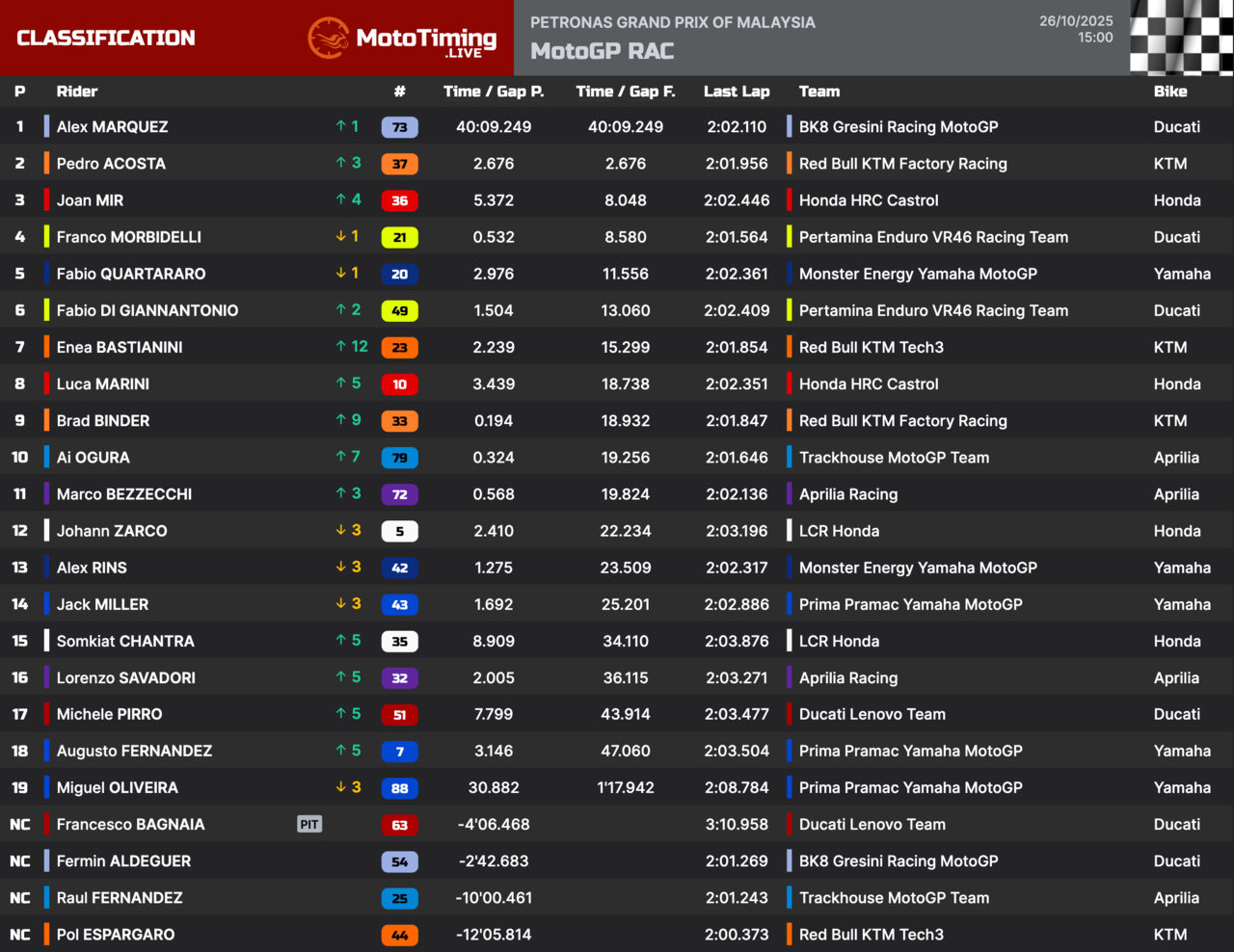Click the Rider column header
The image size is (1234, 952).
coord(77,92)
